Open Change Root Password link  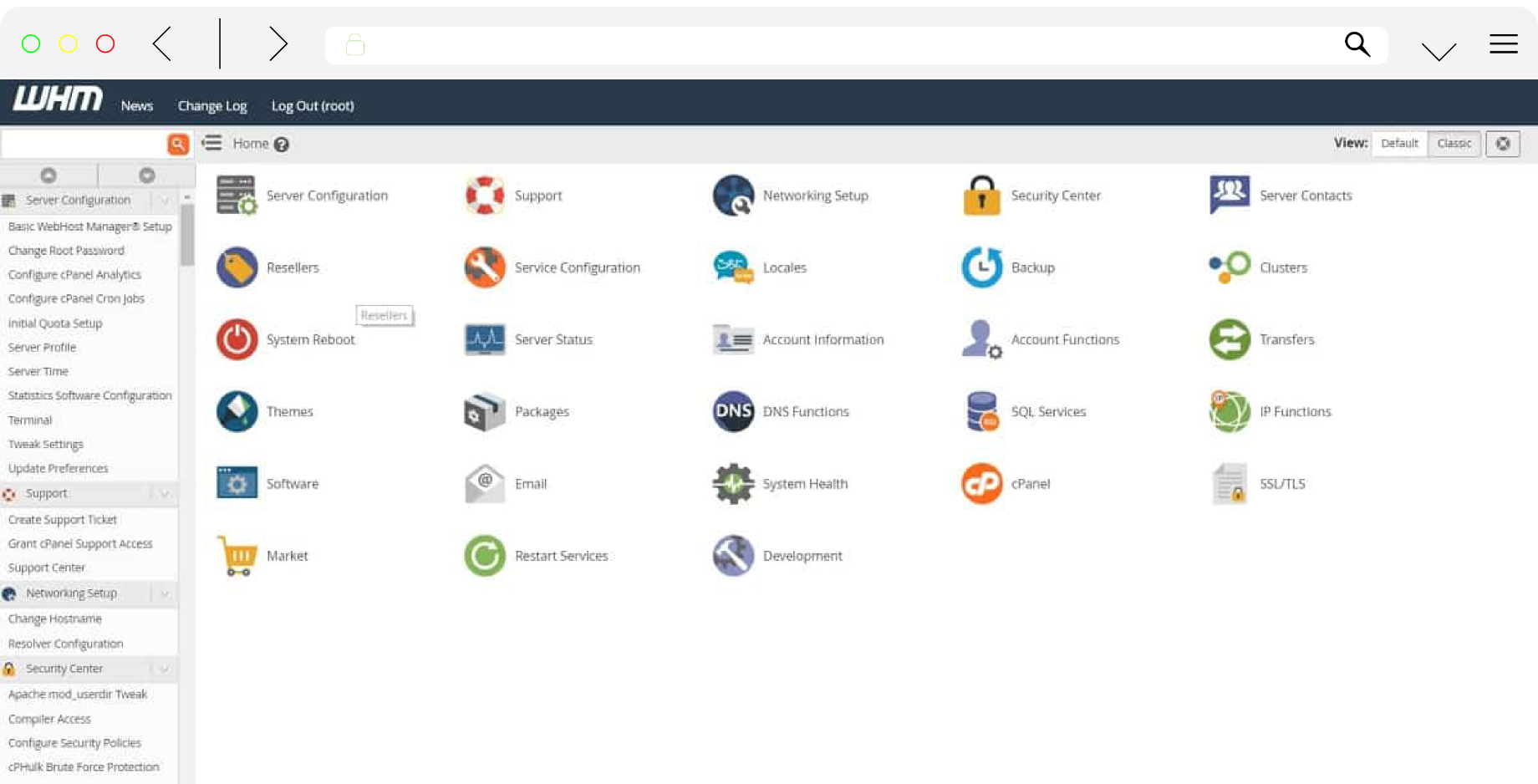click(x=66, y=251)
